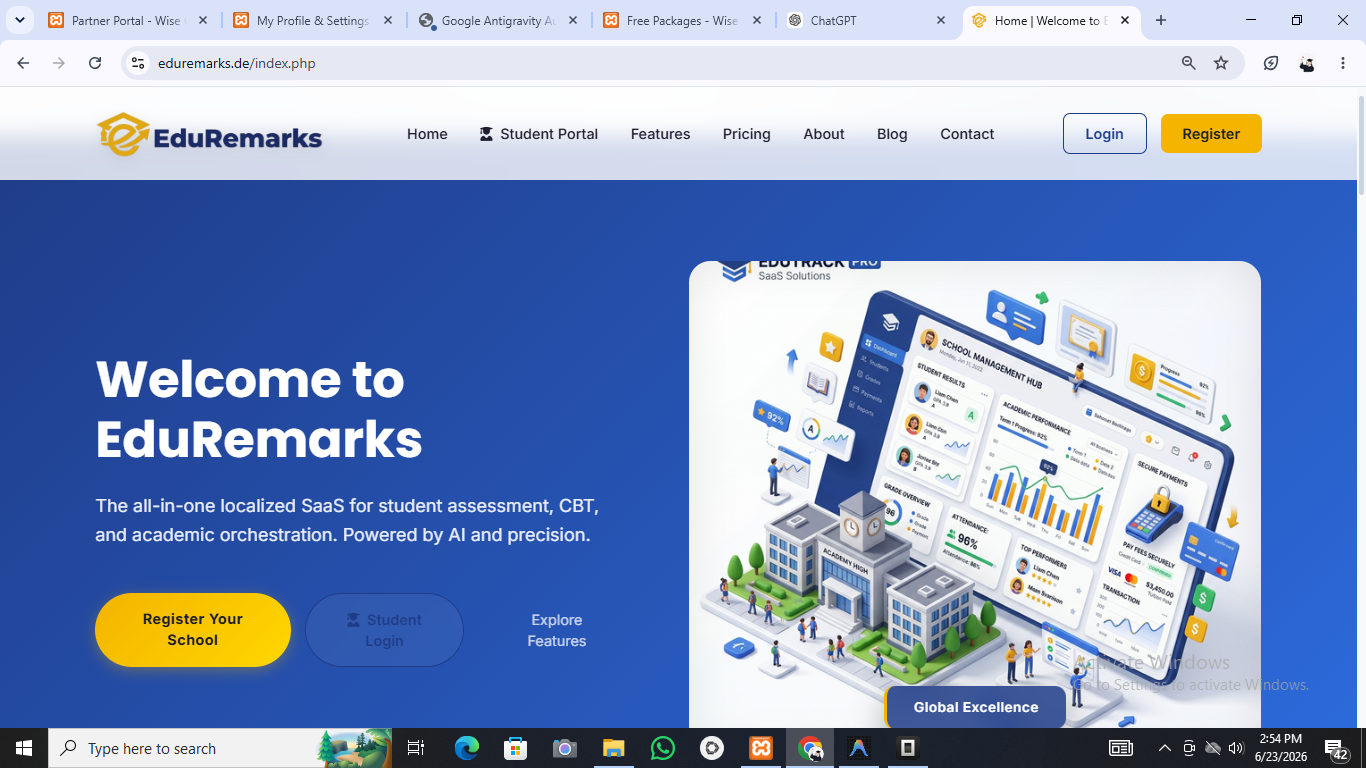1366x768 pixels.
Task: Close the Partner Portal tab
Action: point(203,20)
